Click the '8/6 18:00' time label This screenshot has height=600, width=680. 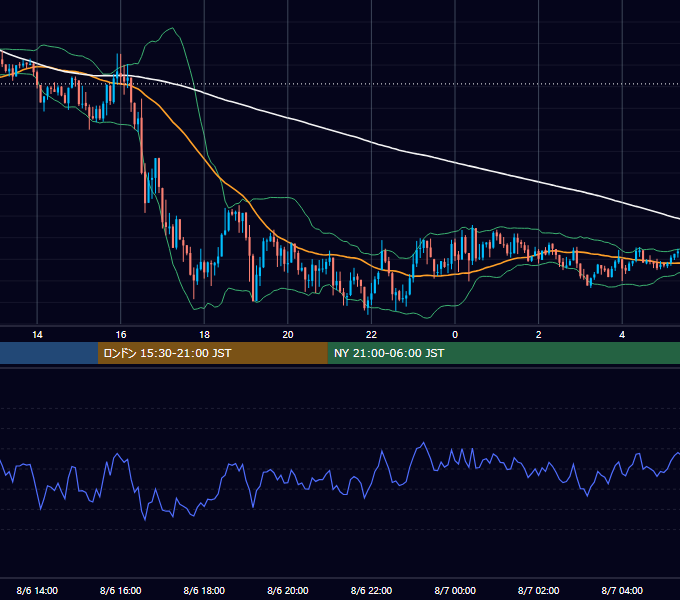204,590
